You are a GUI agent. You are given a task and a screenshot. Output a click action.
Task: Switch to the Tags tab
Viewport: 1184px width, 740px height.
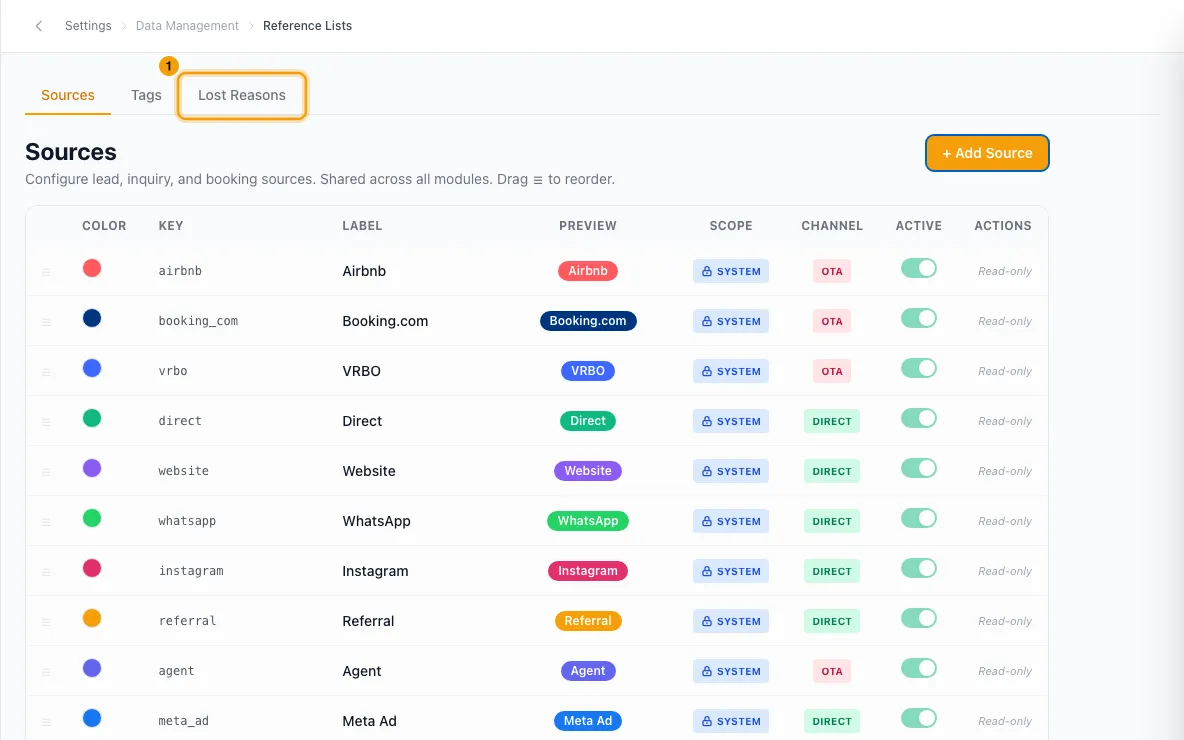point(146,95)
